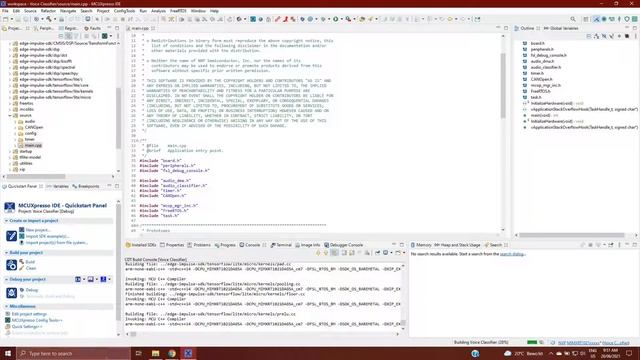Select main.cpp in project tree
Screen dimensions: 640x360
click(x=33, y=145)
